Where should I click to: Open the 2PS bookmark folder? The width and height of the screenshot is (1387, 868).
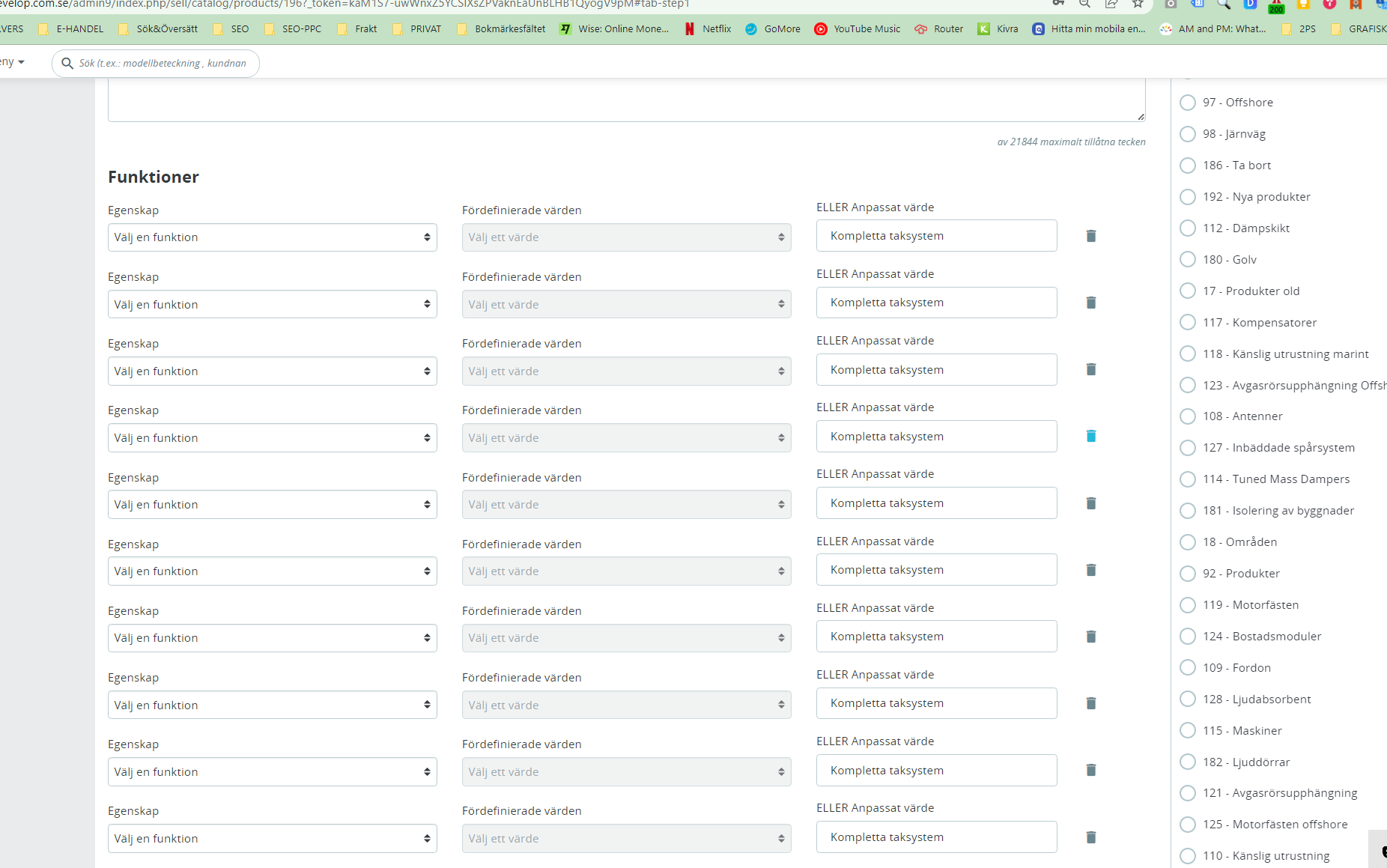(1299, 29)
